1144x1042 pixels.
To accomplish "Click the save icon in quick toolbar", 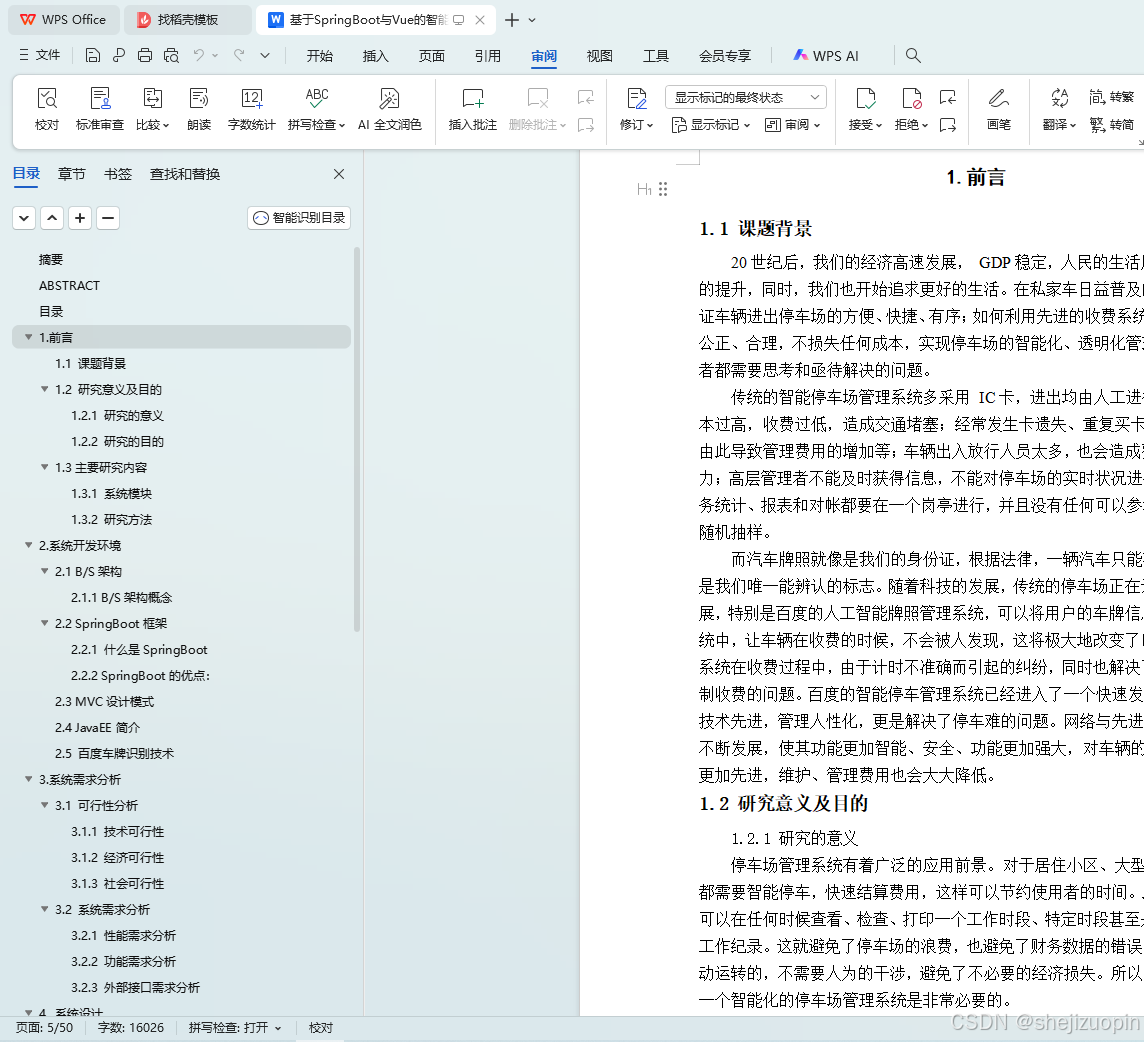I will coord(93,55).
